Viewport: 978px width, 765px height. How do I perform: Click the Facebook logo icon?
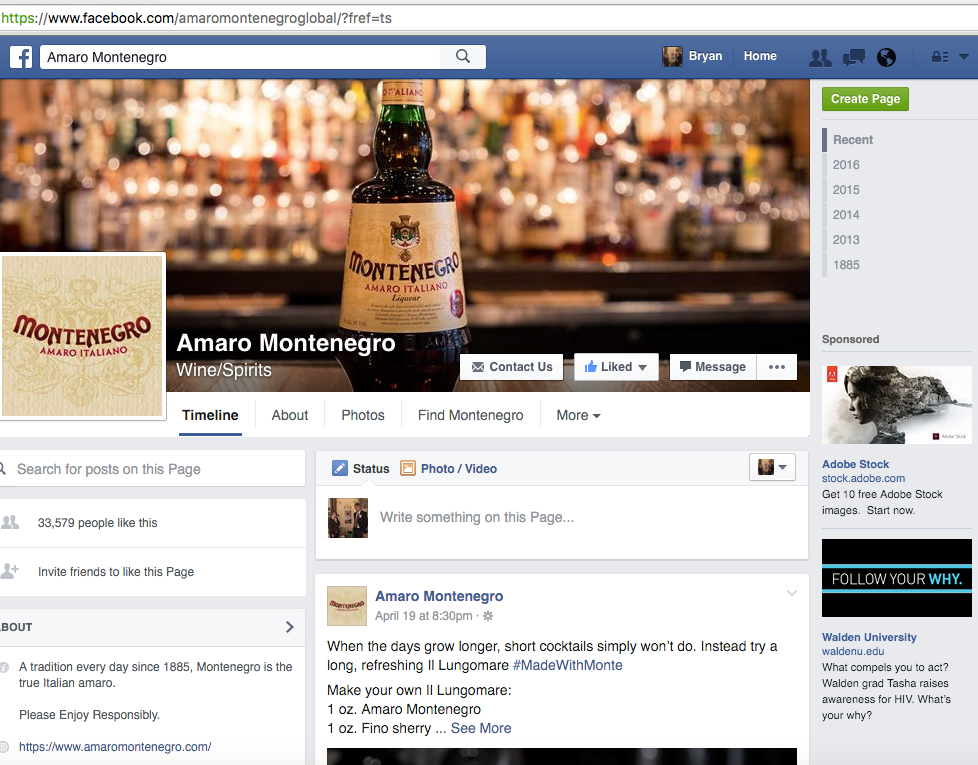[x=21, y=57]
